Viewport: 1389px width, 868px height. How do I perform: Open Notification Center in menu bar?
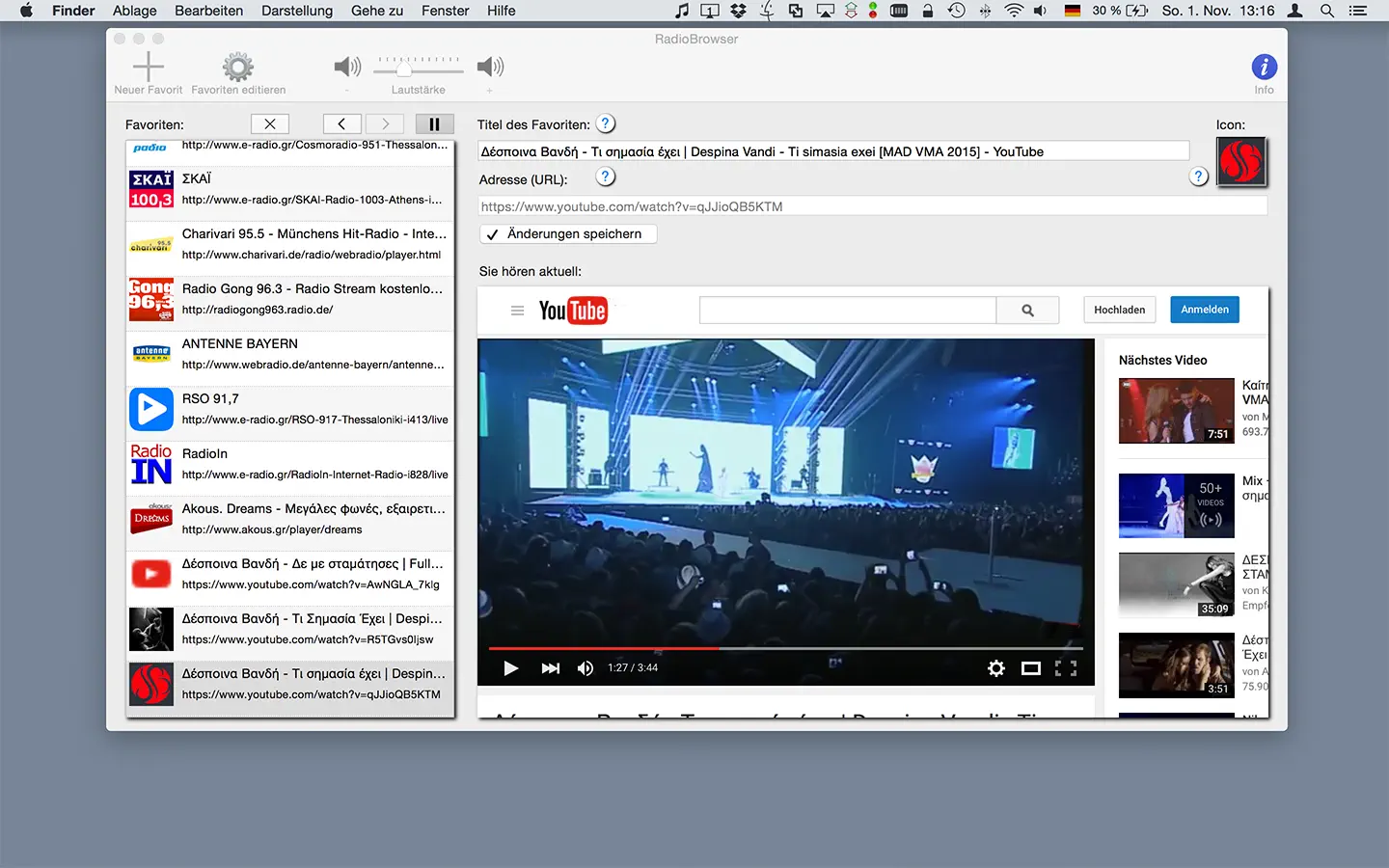pos(1358,11)
